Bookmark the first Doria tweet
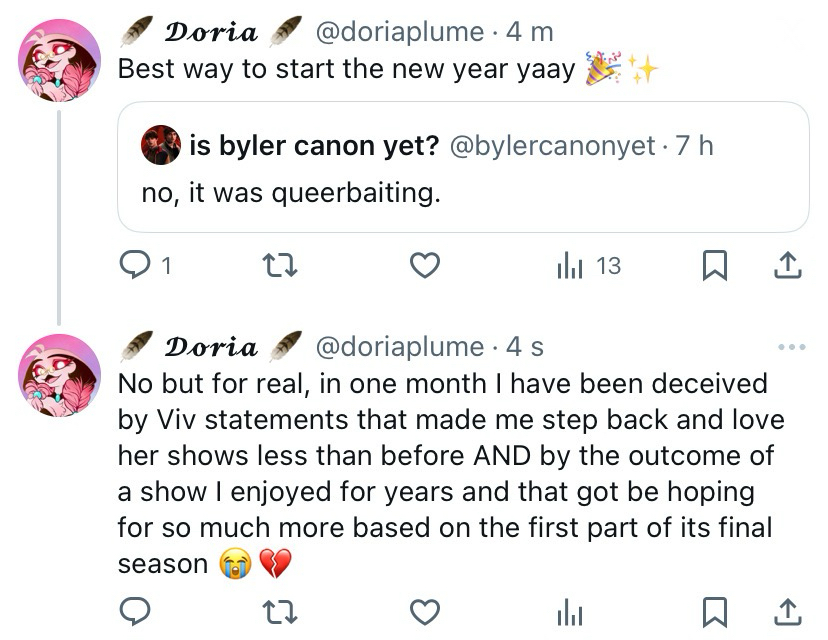The height and width of the screenshot is (640, 828). coord(715,265)
